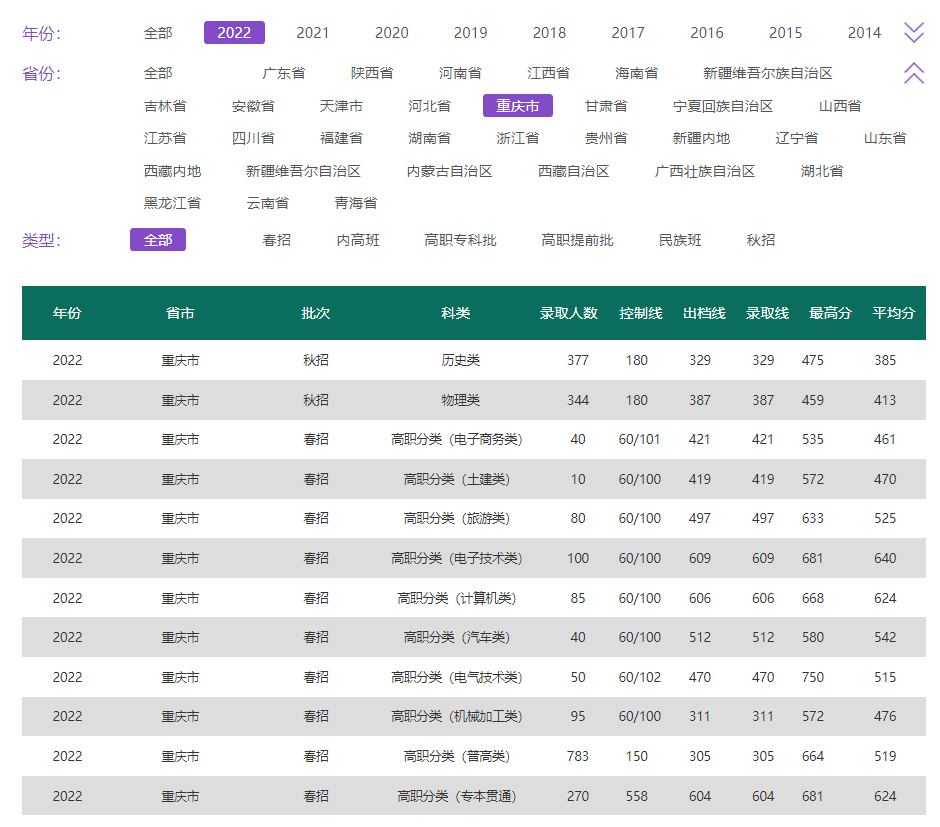Choose province 安徽省
Image resolution: width=940 pixels, height=827 pixels.
coord(253,106)
